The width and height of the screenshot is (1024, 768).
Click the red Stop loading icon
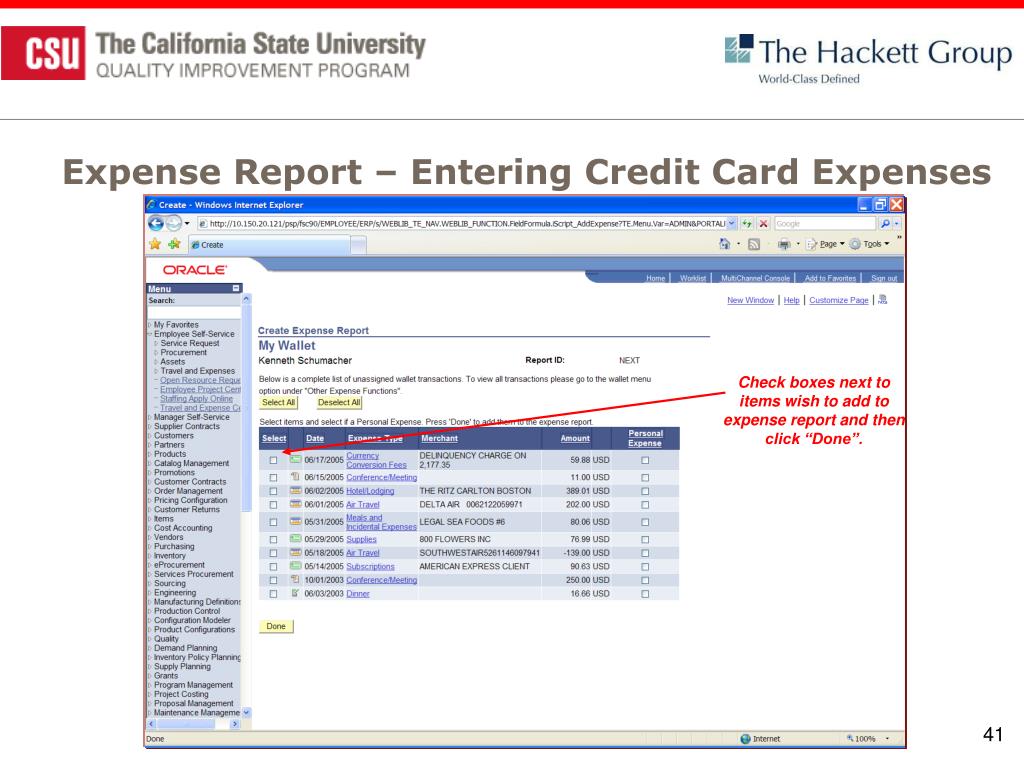(x=763, y=223)
